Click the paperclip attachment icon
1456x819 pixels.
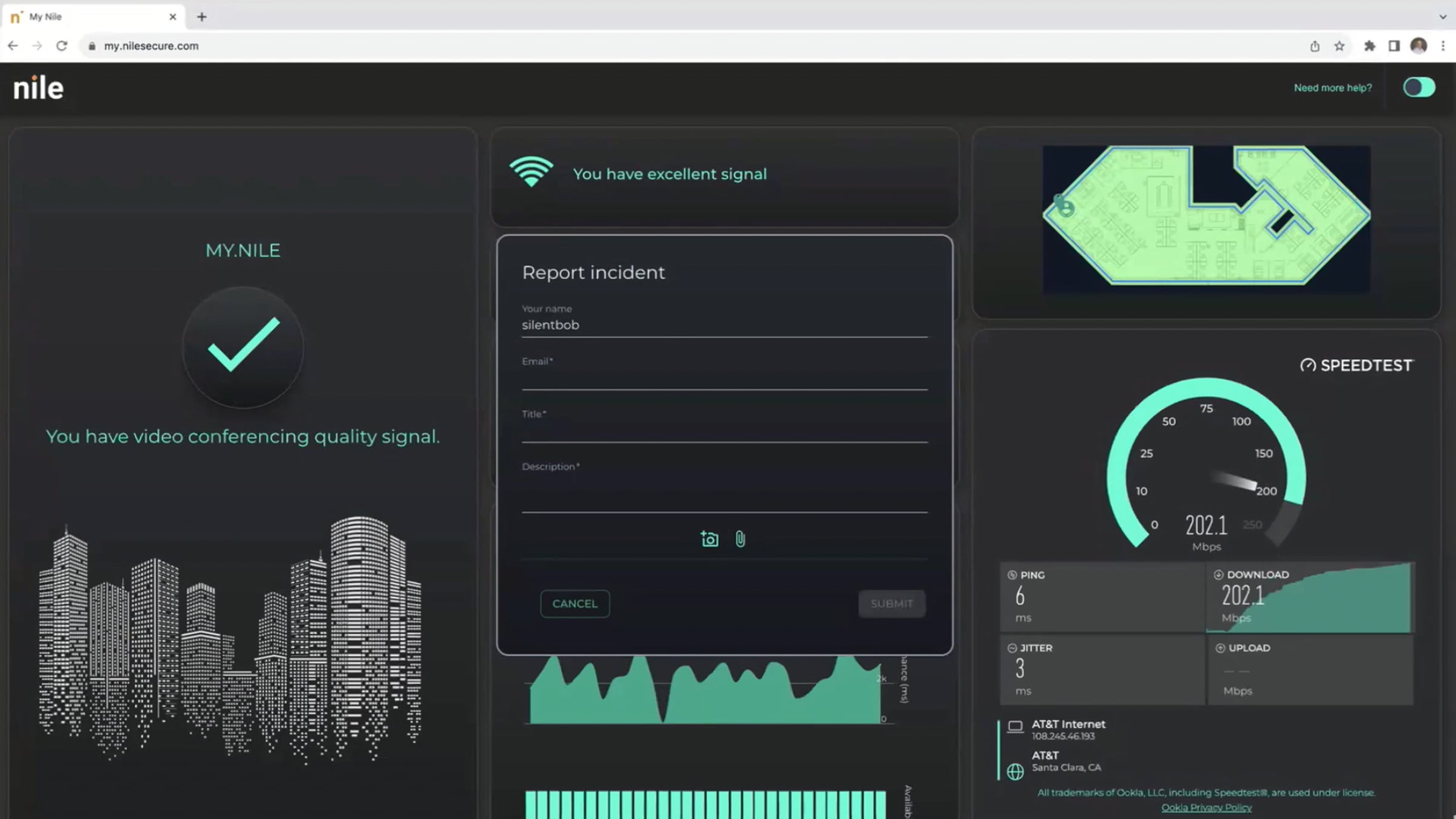pos(740,539)
